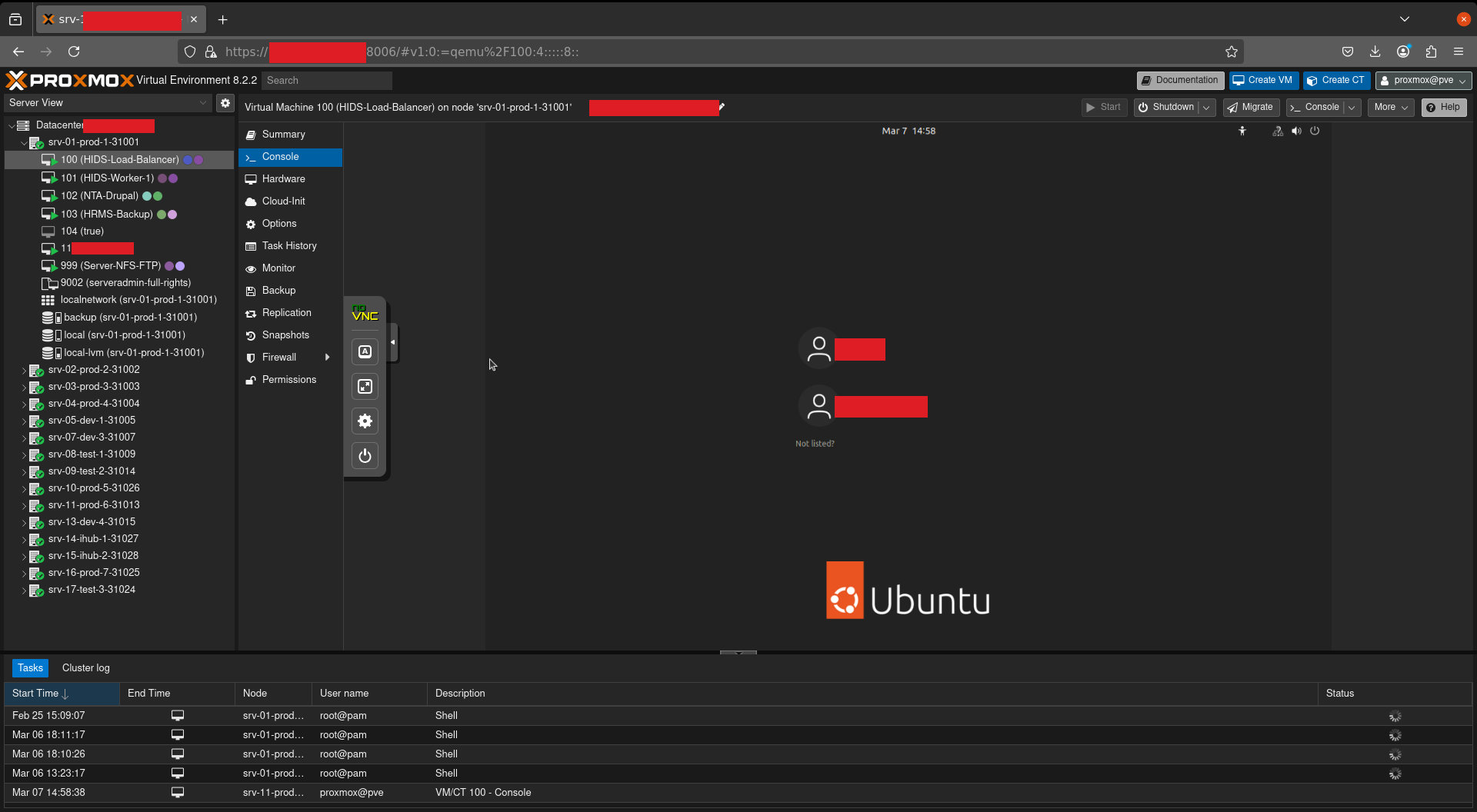This screenshot has height=812, width=1477.
Task: Select the local-lvm storage entry
Action: coord(119,353)
